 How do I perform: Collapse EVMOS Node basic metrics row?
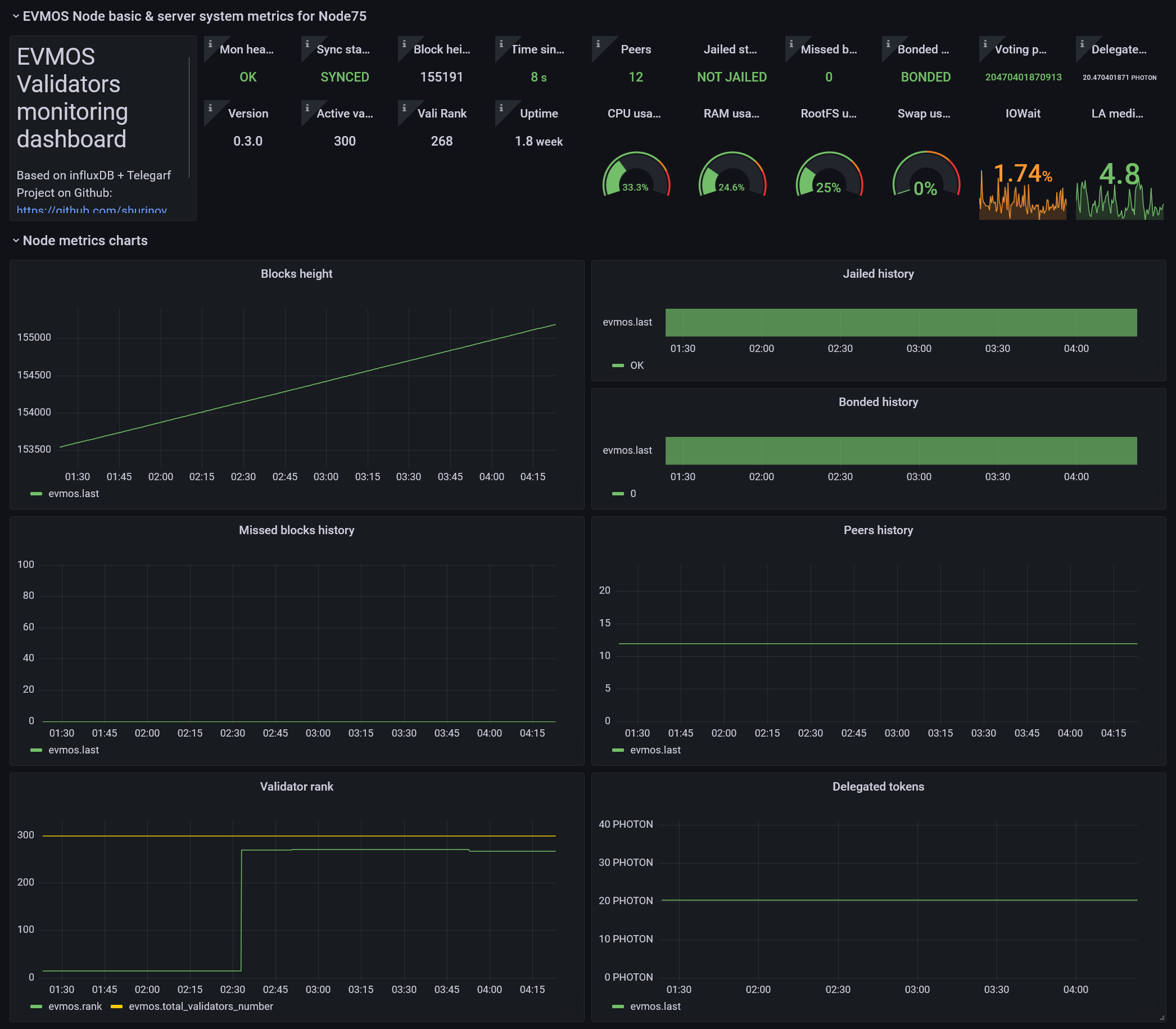(194, 16)
